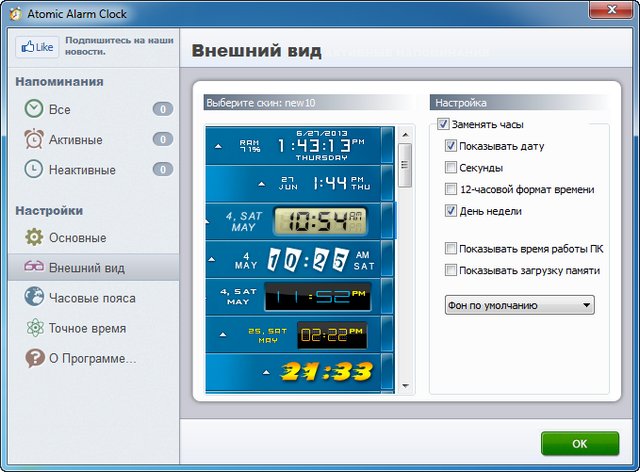Screen dimensions: 640x472
Task: Click the red alarm clock Активные icon
Action: coord(34,139)
